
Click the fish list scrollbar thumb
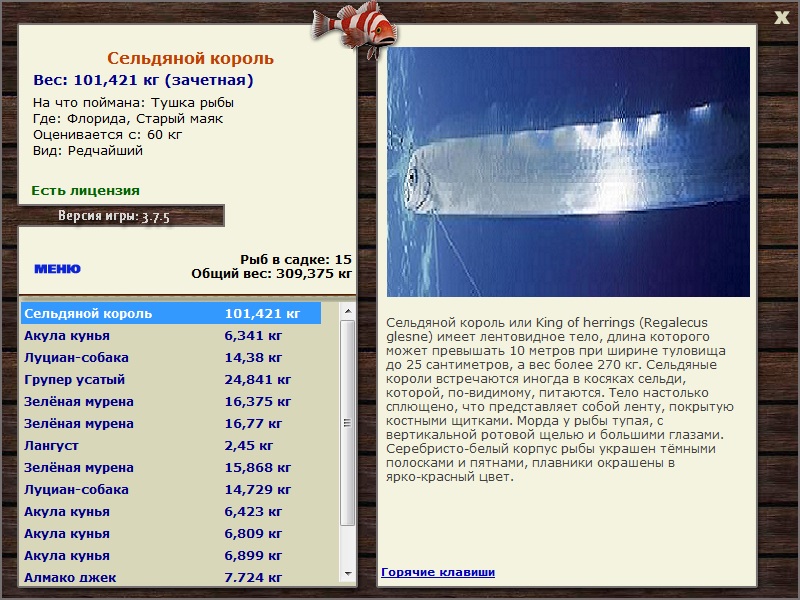(x=347, y=423)
